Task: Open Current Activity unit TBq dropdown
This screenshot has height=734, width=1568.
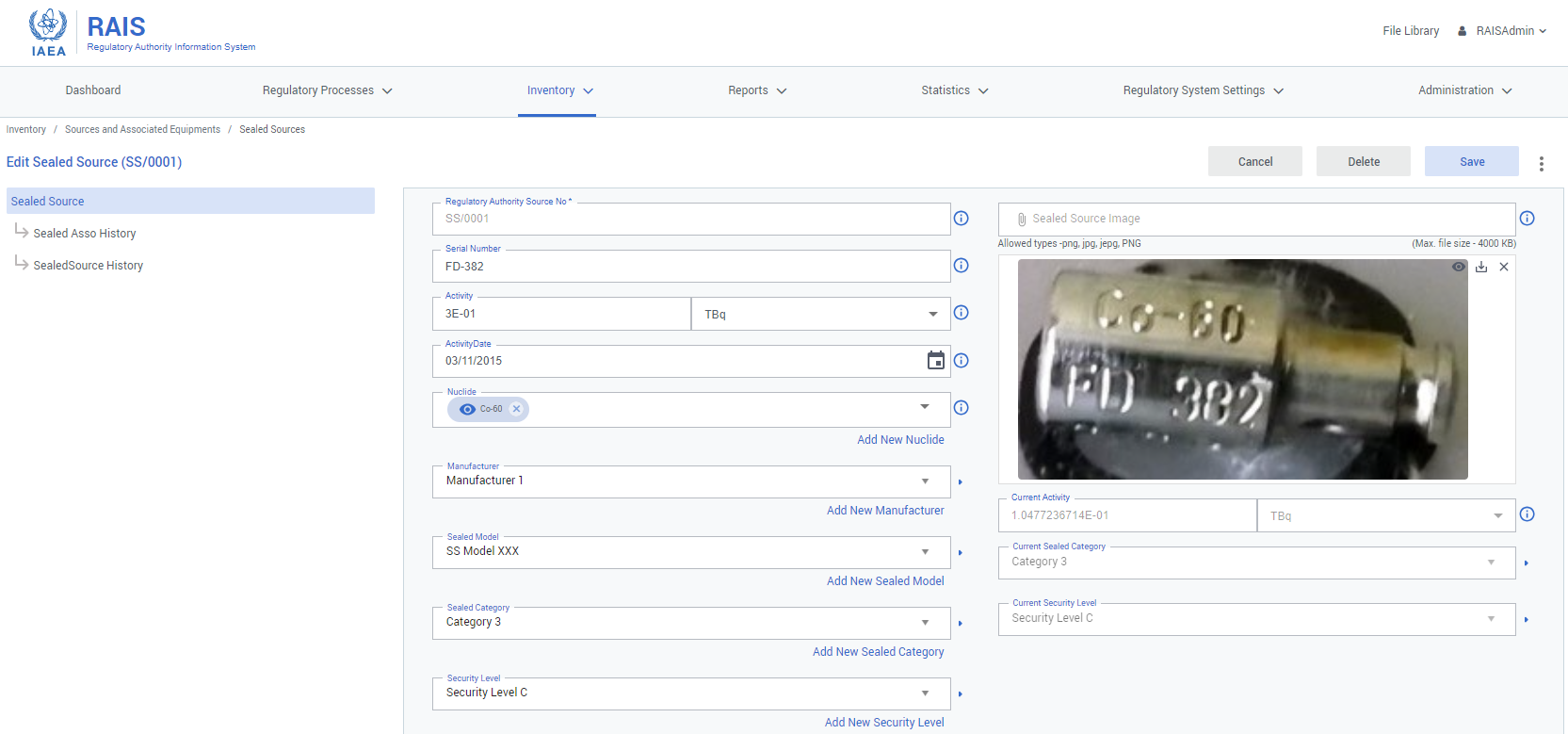Action: point(1386,515)
